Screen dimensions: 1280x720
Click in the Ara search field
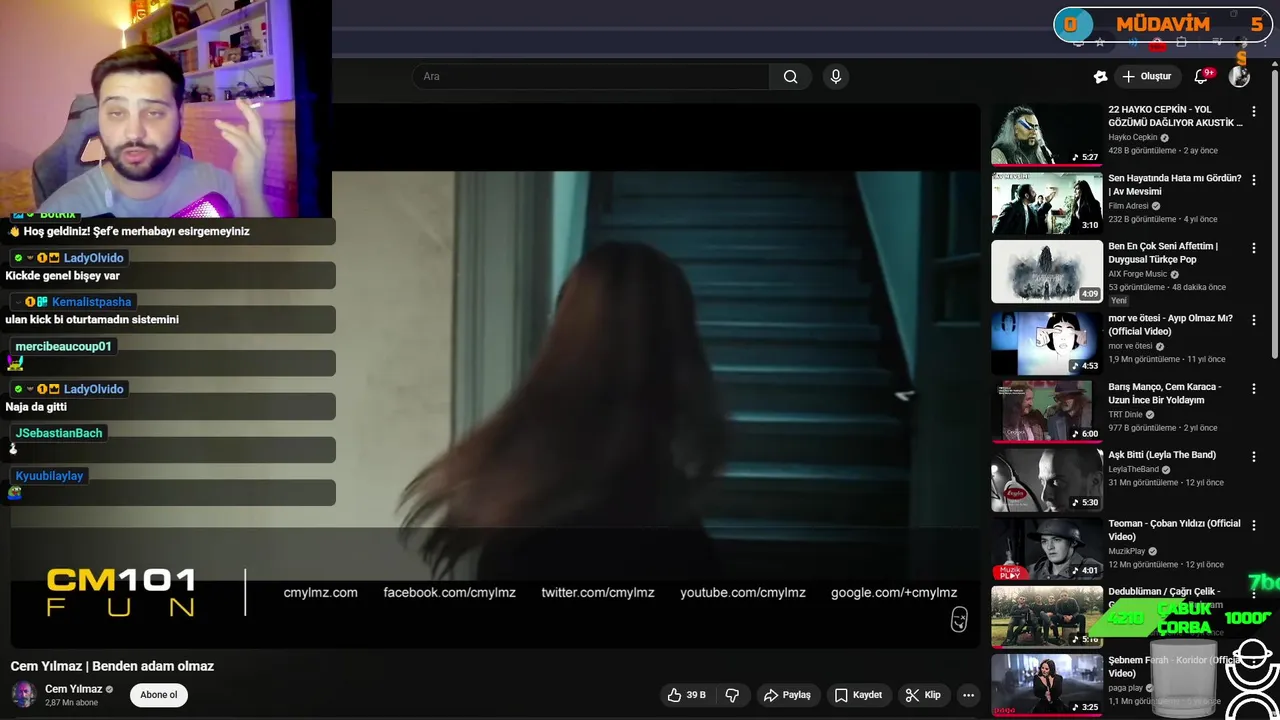coord(591,76)
